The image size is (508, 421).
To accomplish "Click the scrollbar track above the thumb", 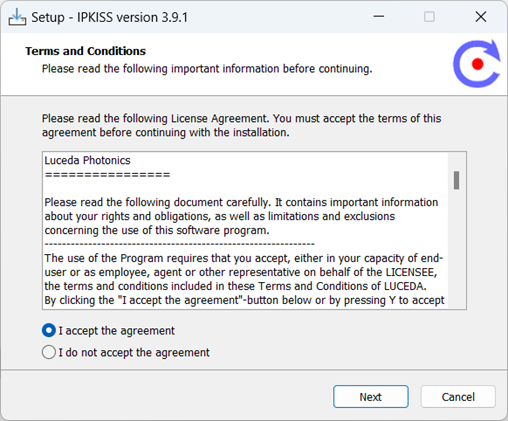I will pyautogui.click(x=456, y=162).
